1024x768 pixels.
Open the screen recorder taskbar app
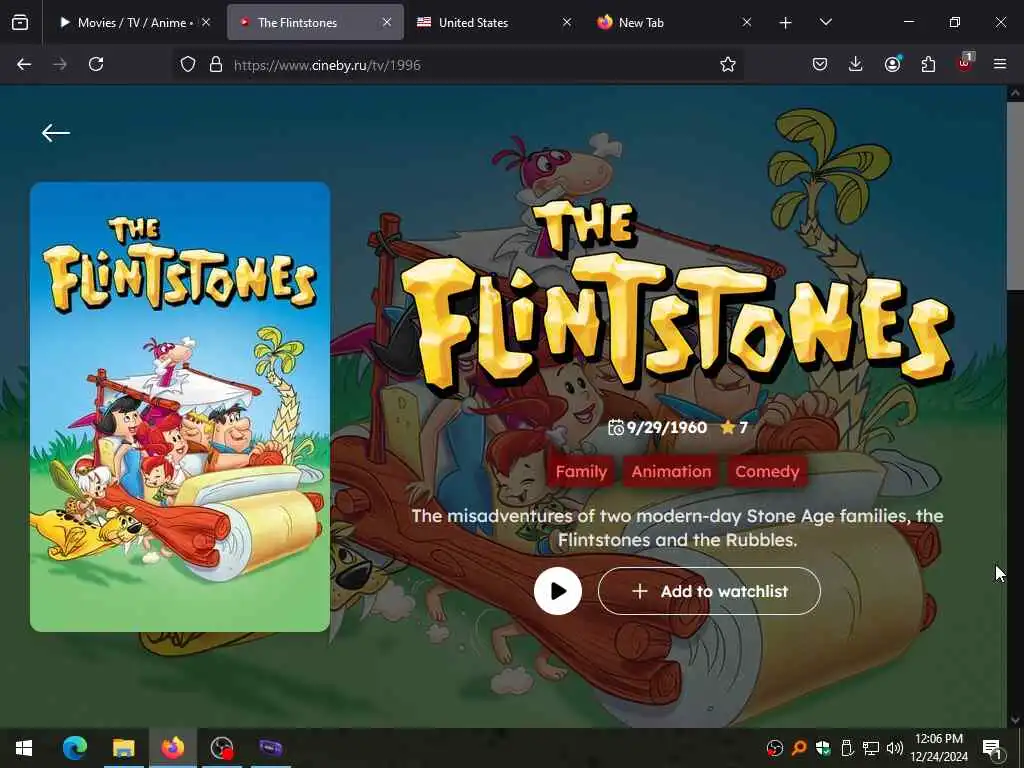tap(222, 748)
